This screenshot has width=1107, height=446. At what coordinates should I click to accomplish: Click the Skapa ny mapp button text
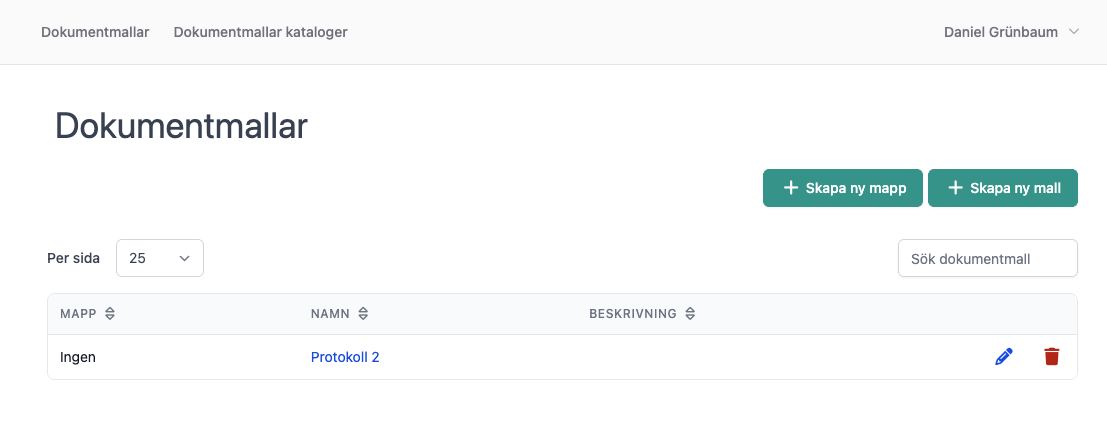[x=856, y=188]
